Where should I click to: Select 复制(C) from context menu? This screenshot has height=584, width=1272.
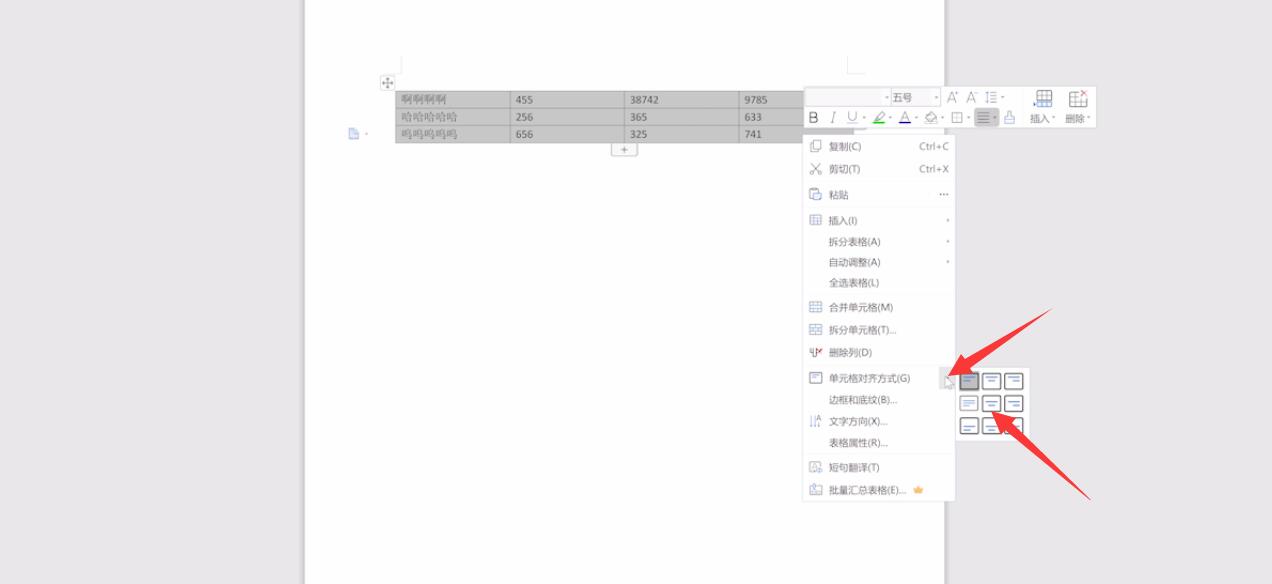click(844, 146)
